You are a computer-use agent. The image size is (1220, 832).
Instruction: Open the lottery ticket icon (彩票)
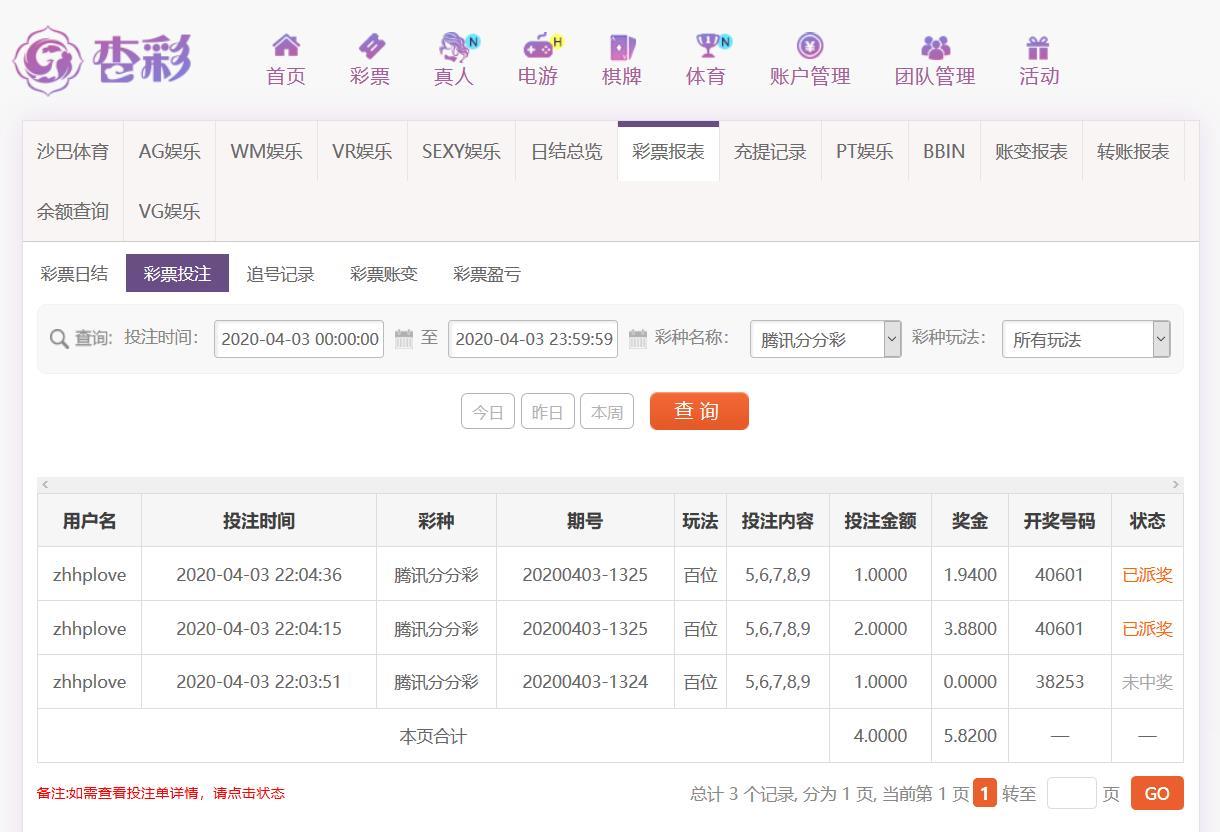[370, 46]
